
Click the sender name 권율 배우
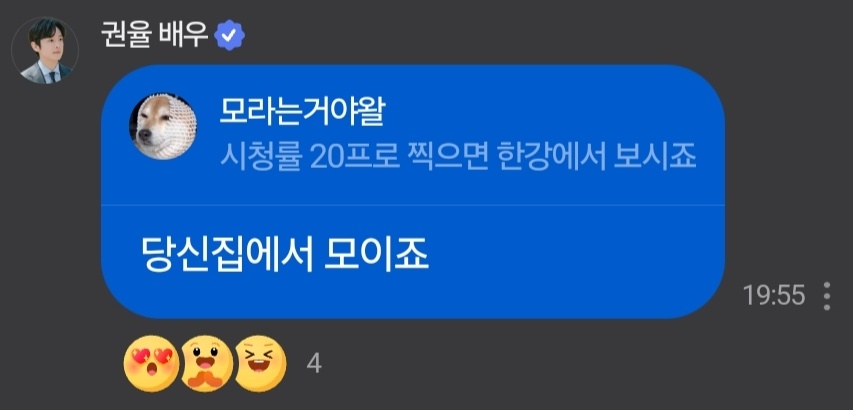[154, 35]
